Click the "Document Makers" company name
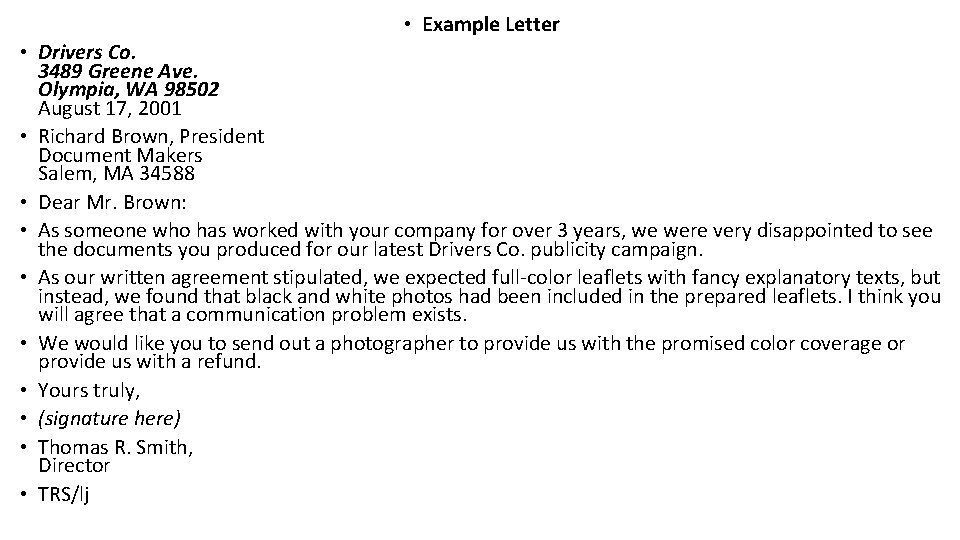The width and height of the screenshot is (960, 540). [x=120, y=155]
